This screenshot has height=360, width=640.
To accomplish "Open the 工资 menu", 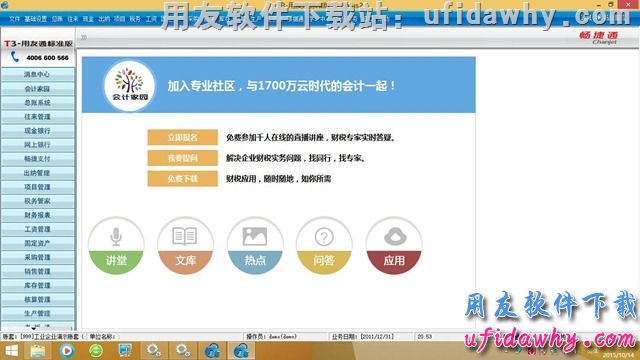I will (x=151, y=19).
